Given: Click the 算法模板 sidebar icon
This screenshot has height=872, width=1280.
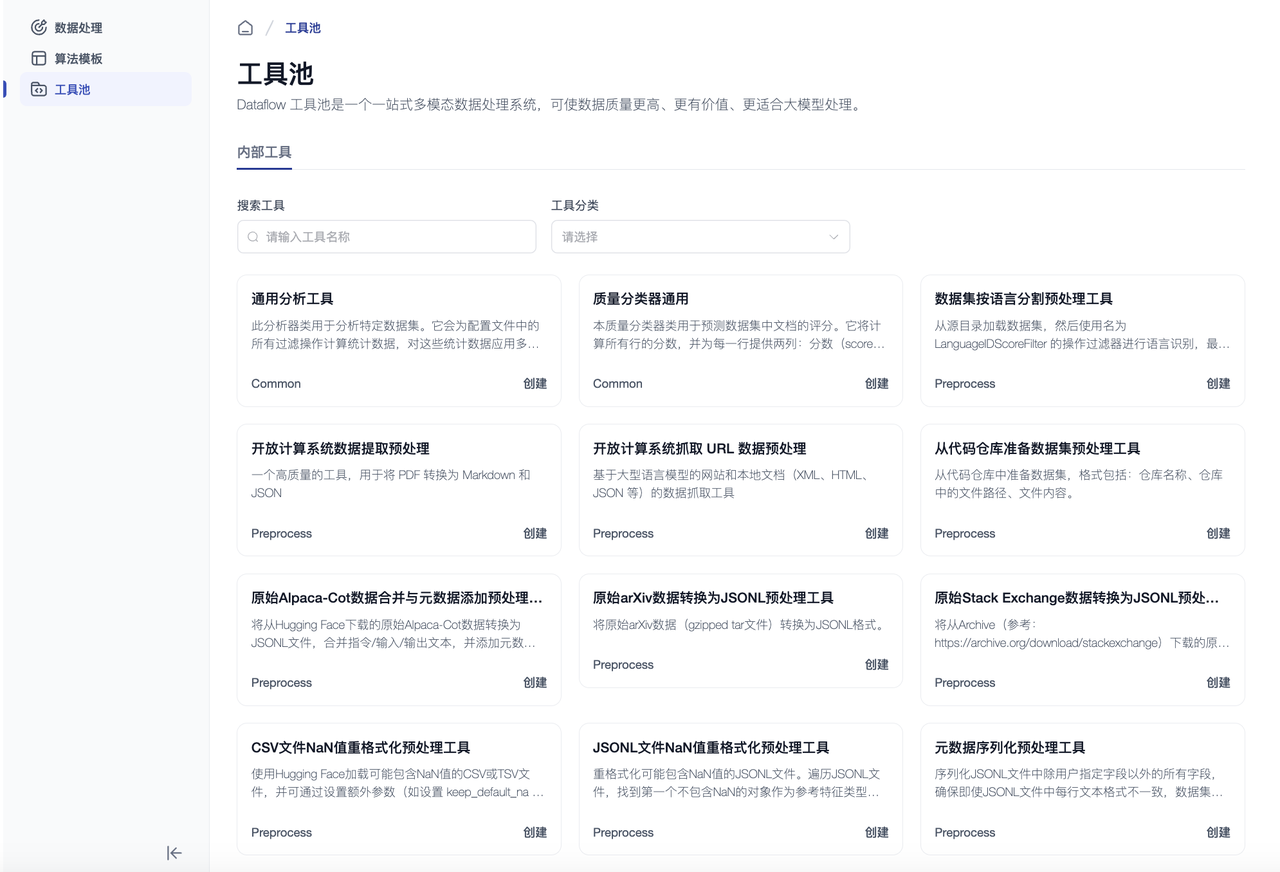Looking at the screenshot, I should coord(39,58).
